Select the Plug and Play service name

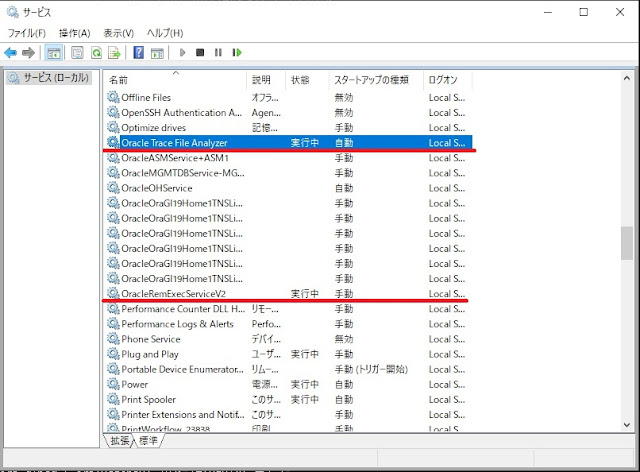[150, 354]
